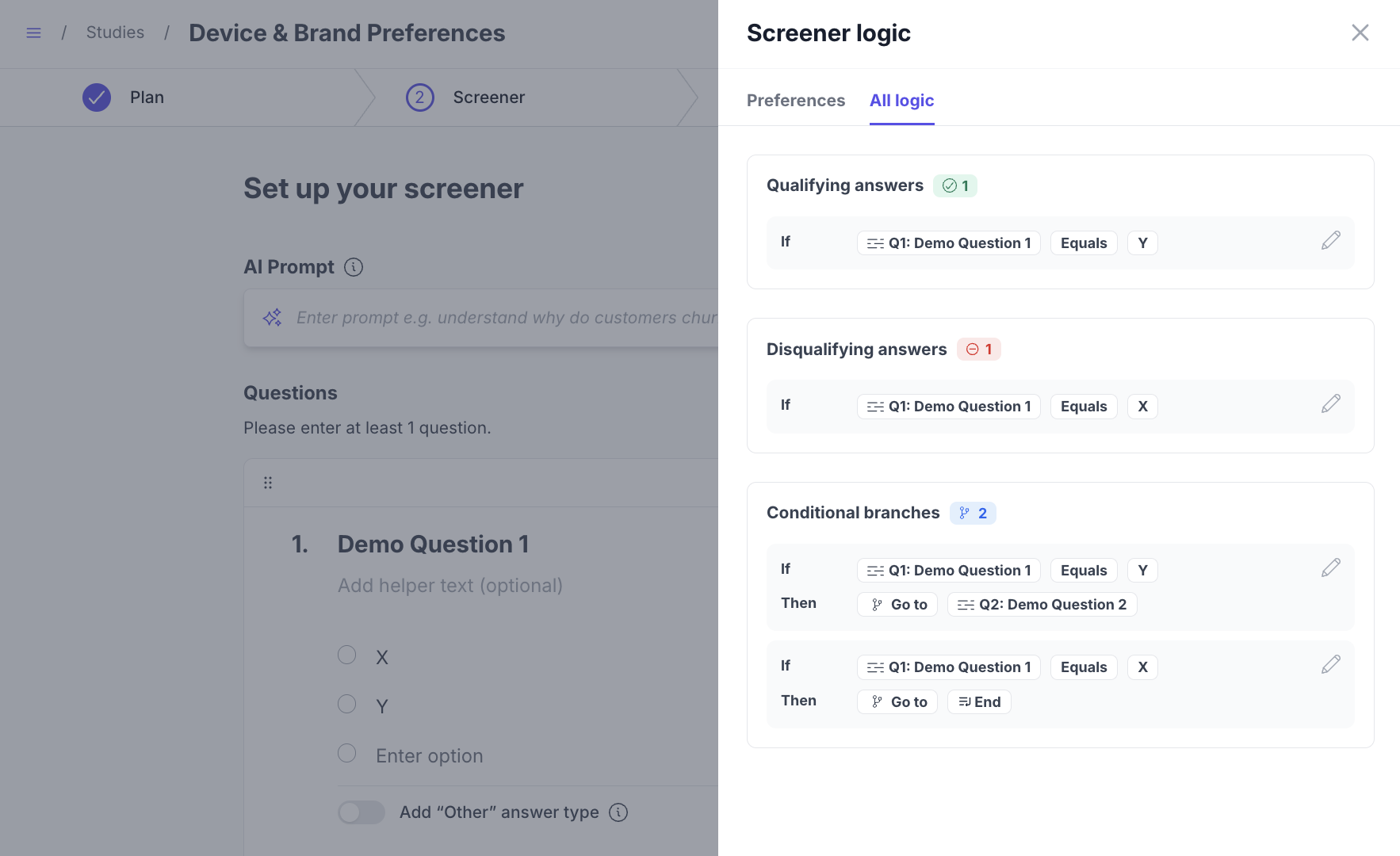Switch to the Preferences tab
This screenshot has height=856, width=1400.
click(795, 101)
